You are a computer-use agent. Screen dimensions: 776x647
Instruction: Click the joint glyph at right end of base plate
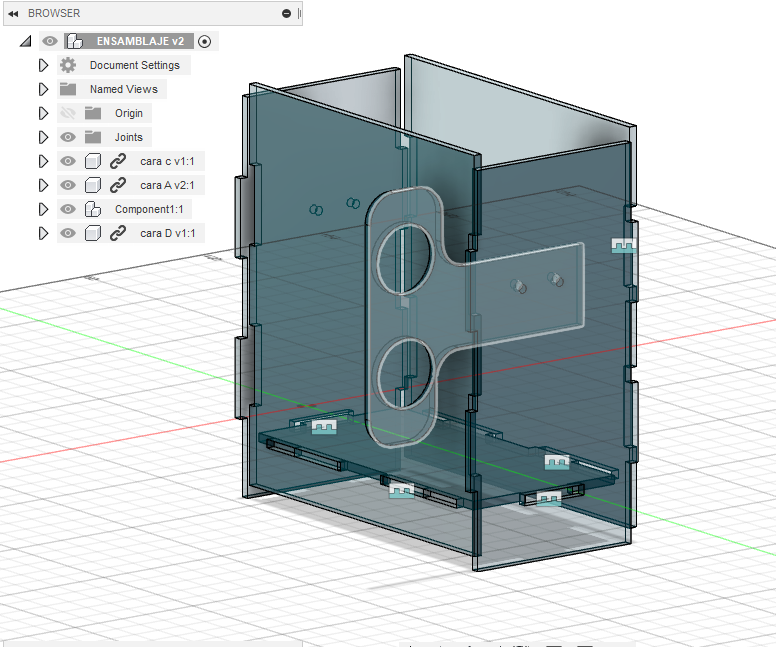(557, 462)
